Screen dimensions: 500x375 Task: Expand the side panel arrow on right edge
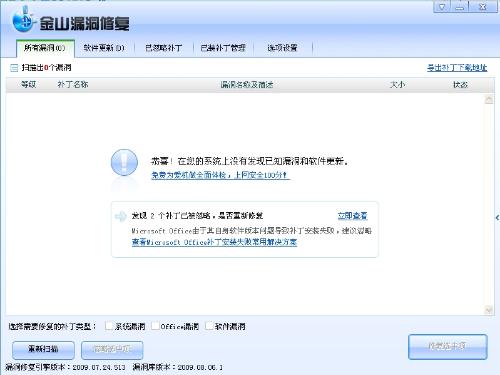point(497,218)
